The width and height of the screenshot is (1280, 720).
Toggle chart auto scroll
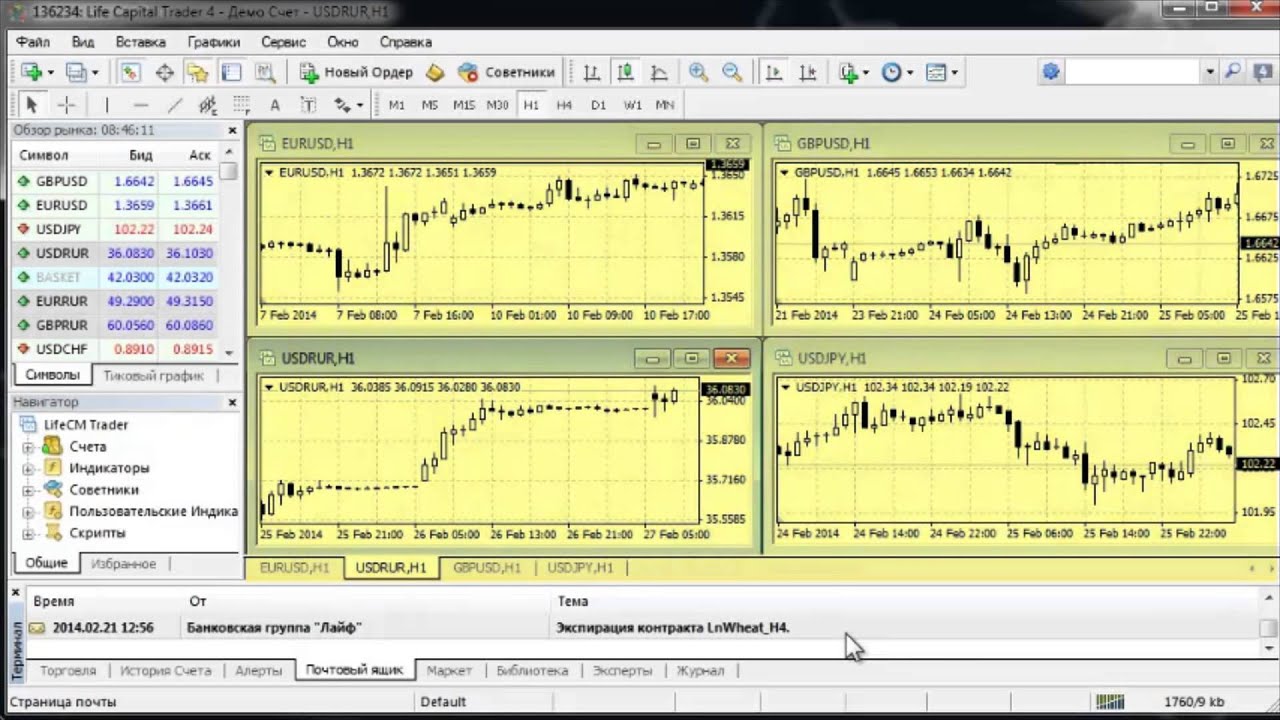pyautogui.click(x=773, y=72)
